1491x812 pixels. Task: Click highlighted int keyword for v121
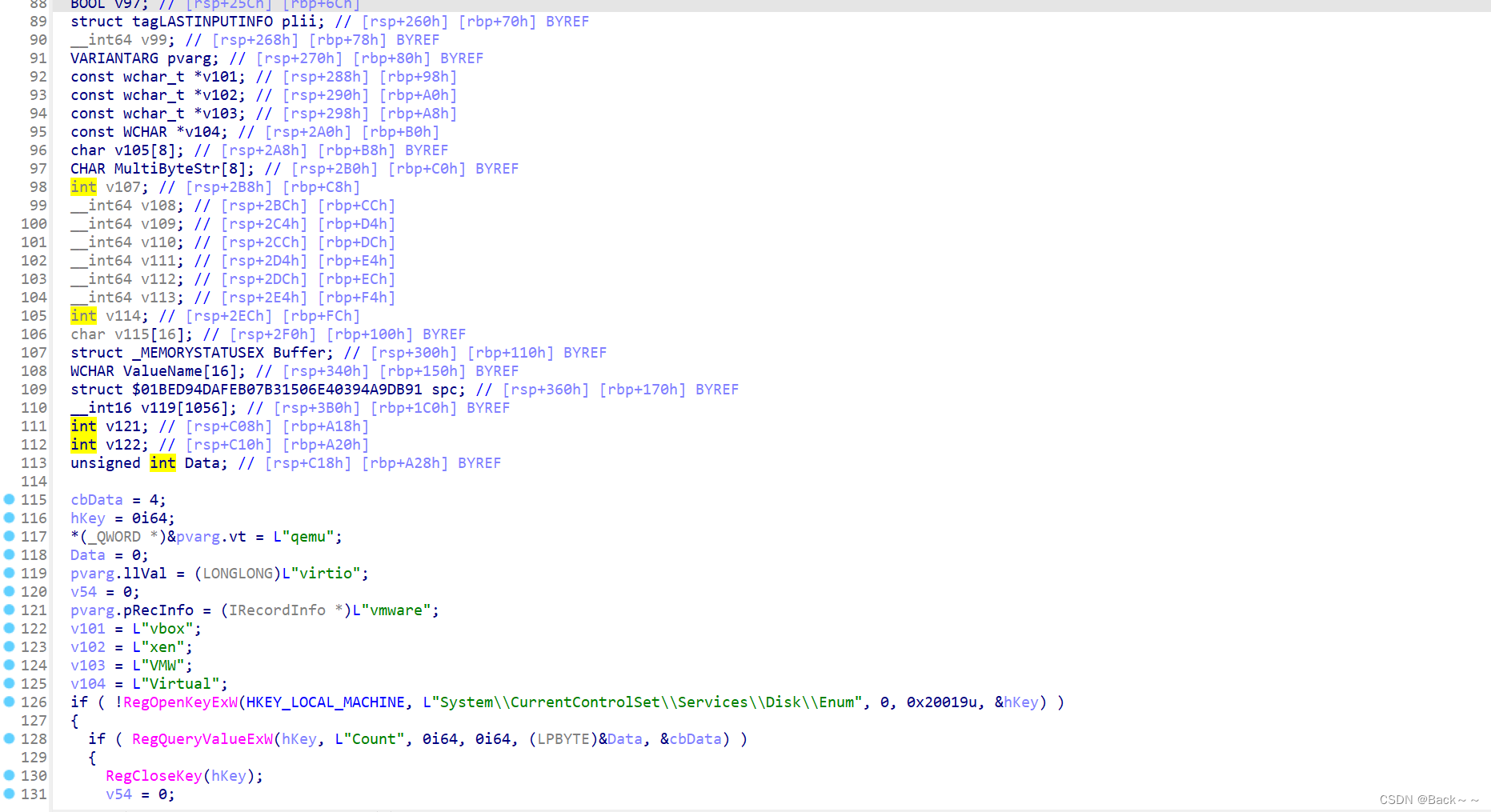tap(83, 426)
